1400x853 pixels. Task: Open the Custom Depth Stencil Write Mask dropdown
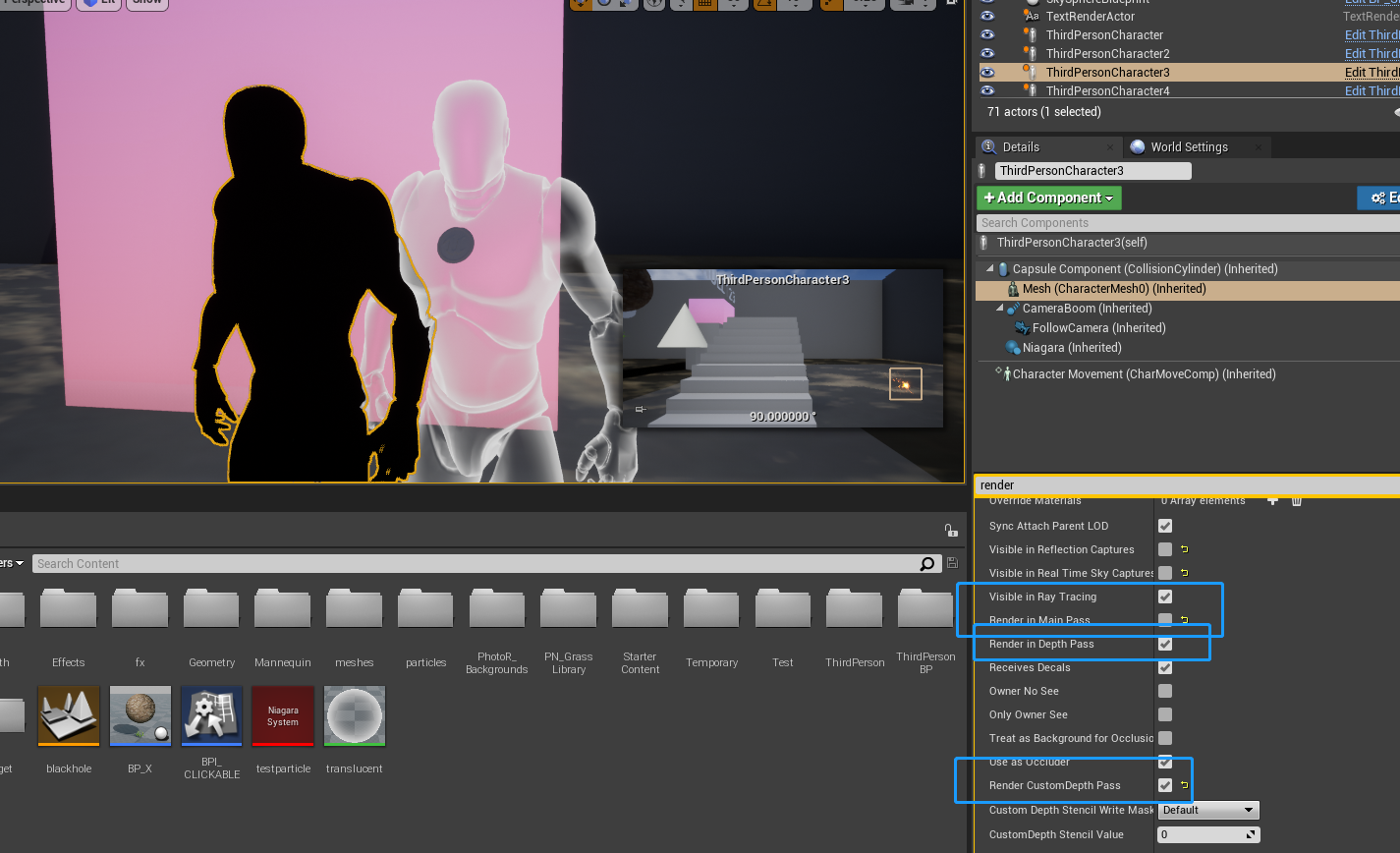(x=1207, y=810)
